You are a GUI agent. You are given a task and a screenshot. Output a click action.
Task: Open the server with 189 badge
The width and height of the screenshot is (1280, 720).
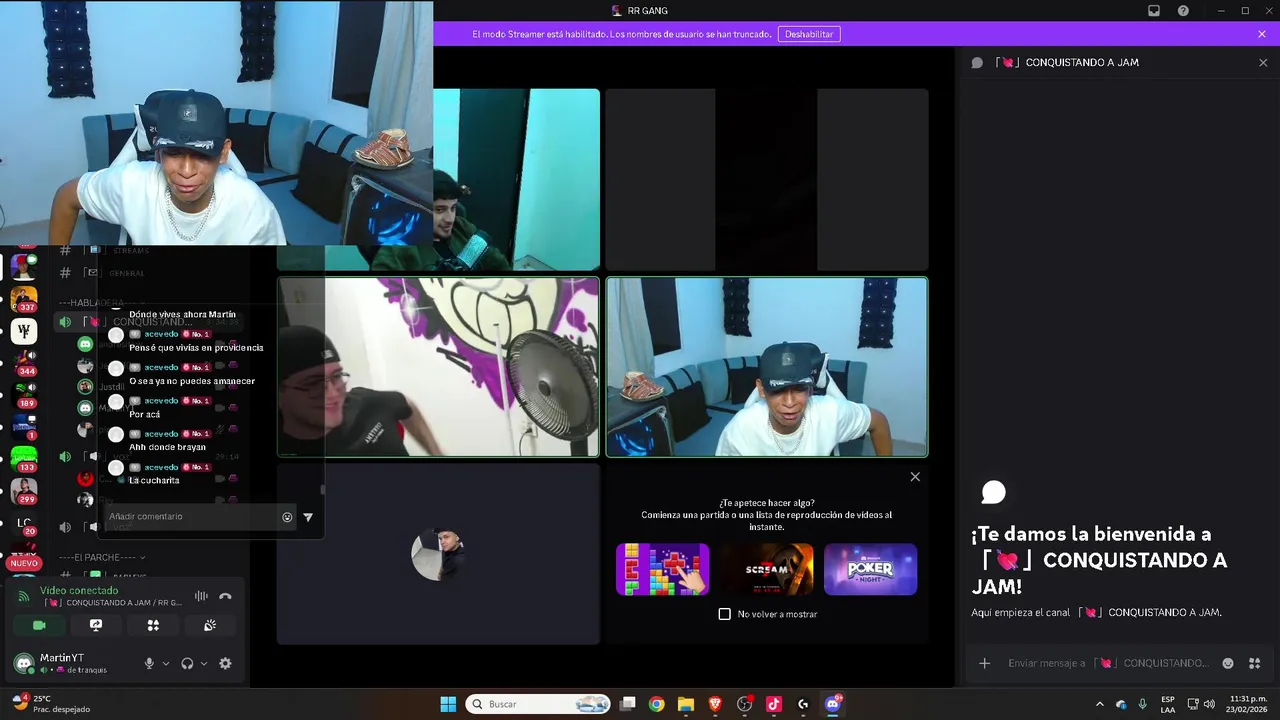(x=24, y=394)
